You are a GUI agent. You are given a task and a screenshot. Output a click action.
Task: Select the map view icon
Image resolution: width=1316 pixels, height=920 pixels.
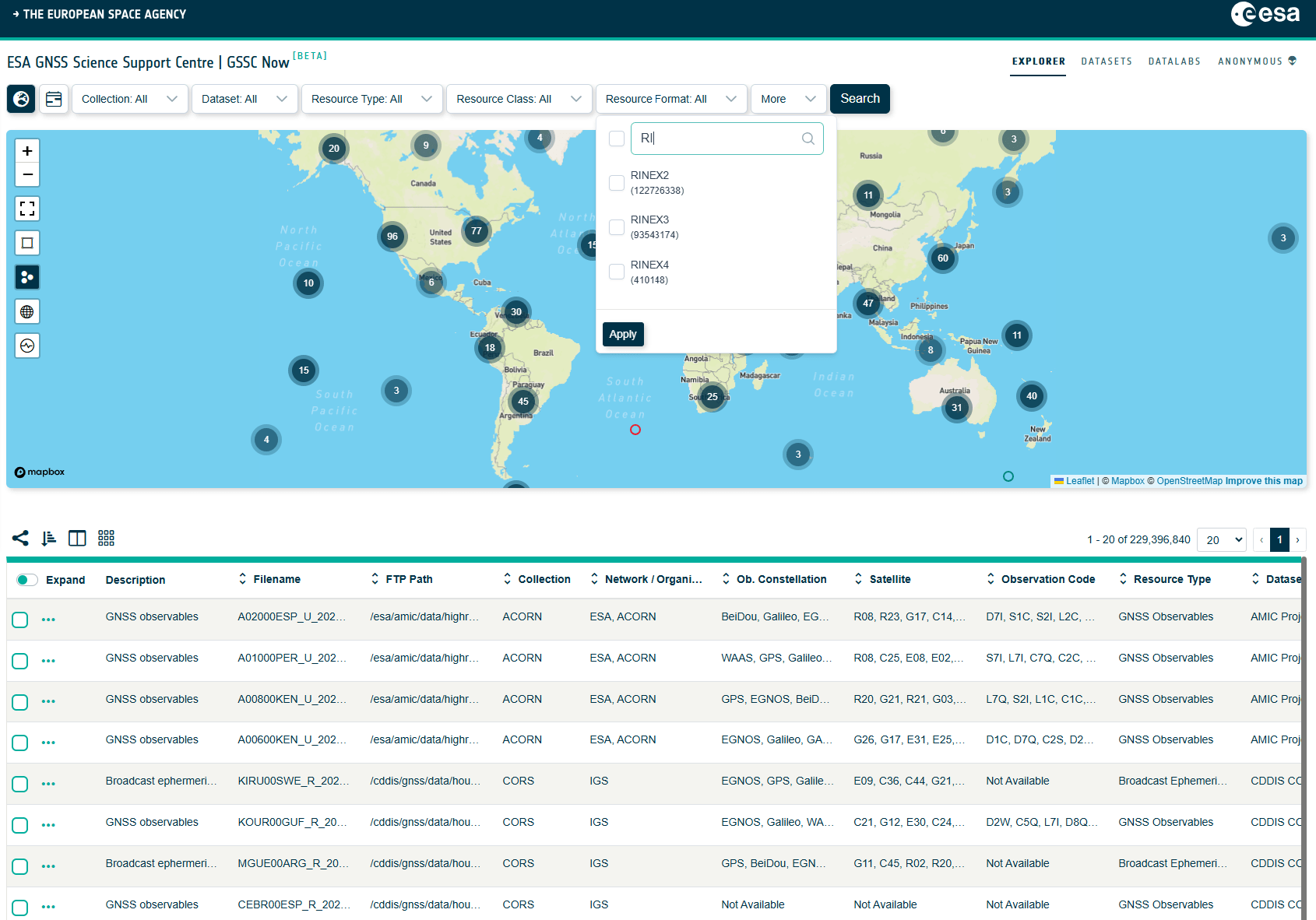coord(21,99)
